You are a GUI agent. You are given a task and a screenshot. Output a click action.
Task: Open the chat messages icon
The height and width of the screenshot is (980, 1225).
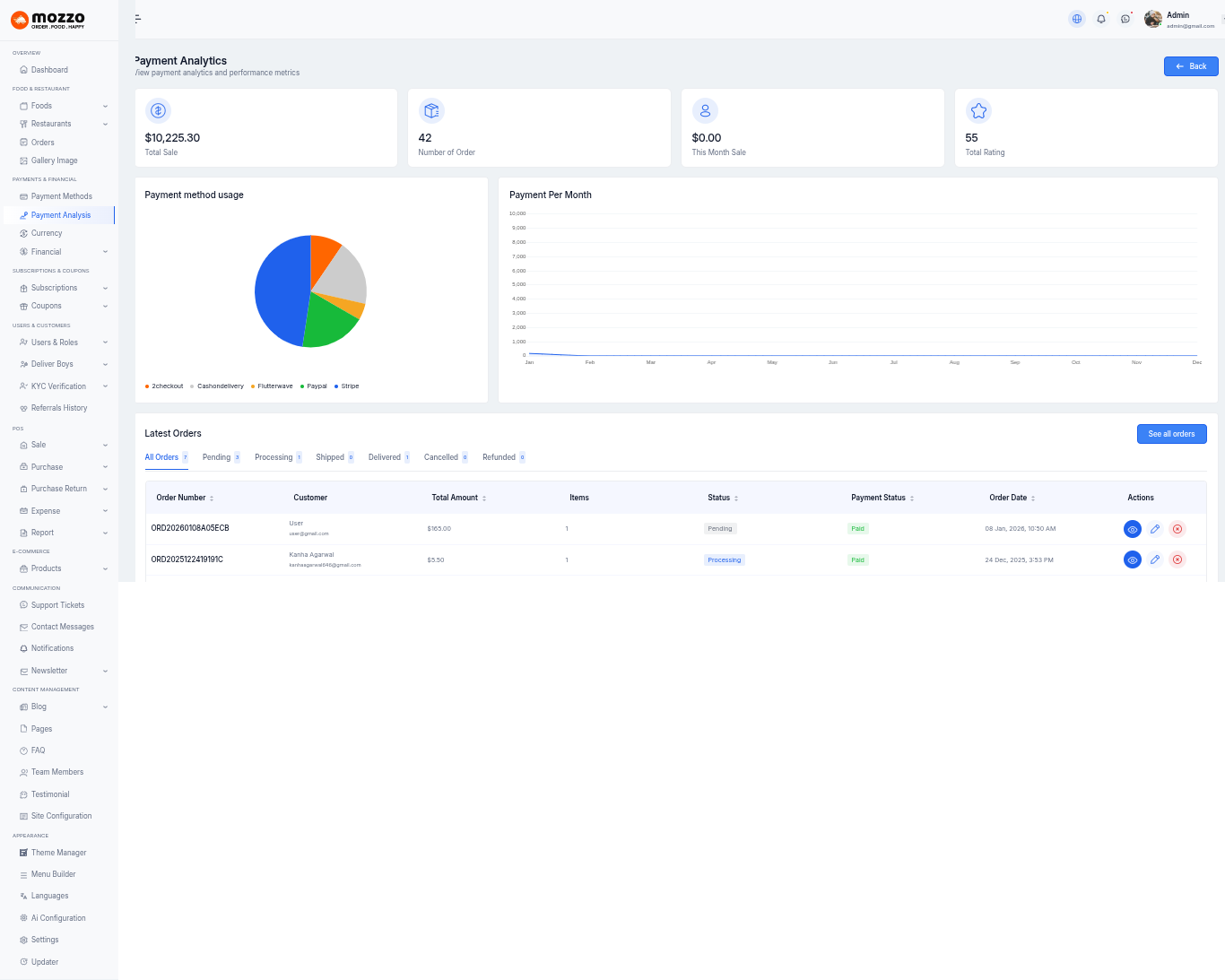(x=1125, y=19)
